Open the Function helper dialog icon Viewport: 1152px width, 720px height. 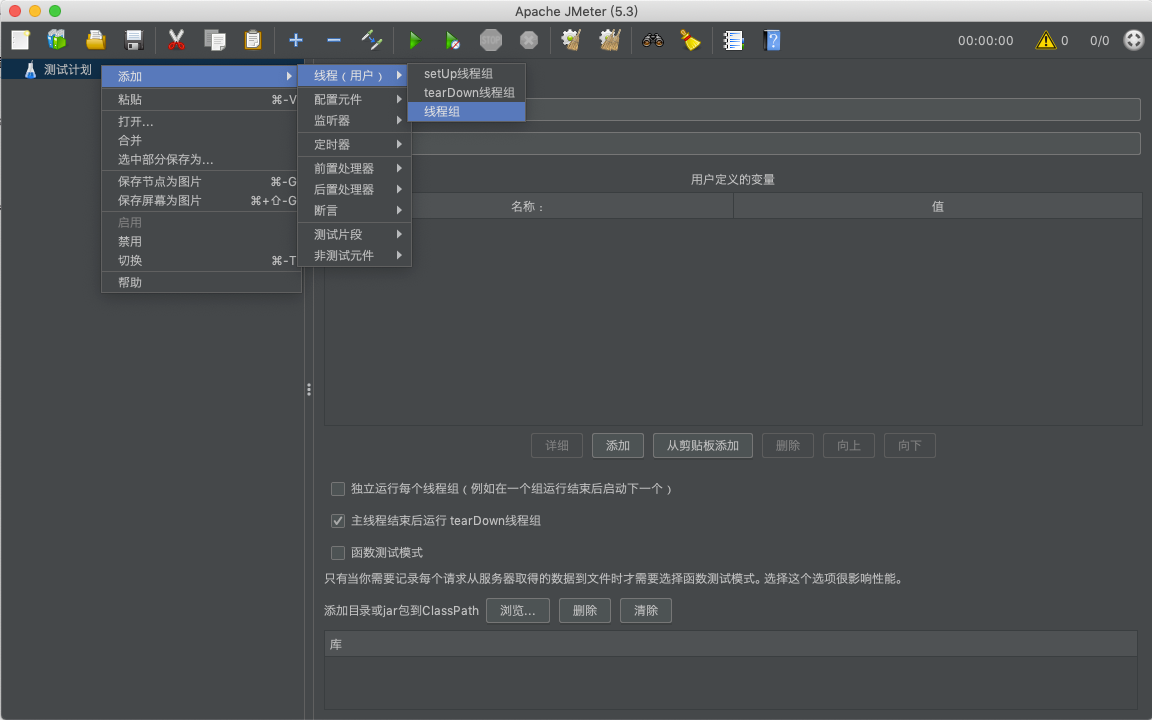pyautogui.click(x=733, y=40)
